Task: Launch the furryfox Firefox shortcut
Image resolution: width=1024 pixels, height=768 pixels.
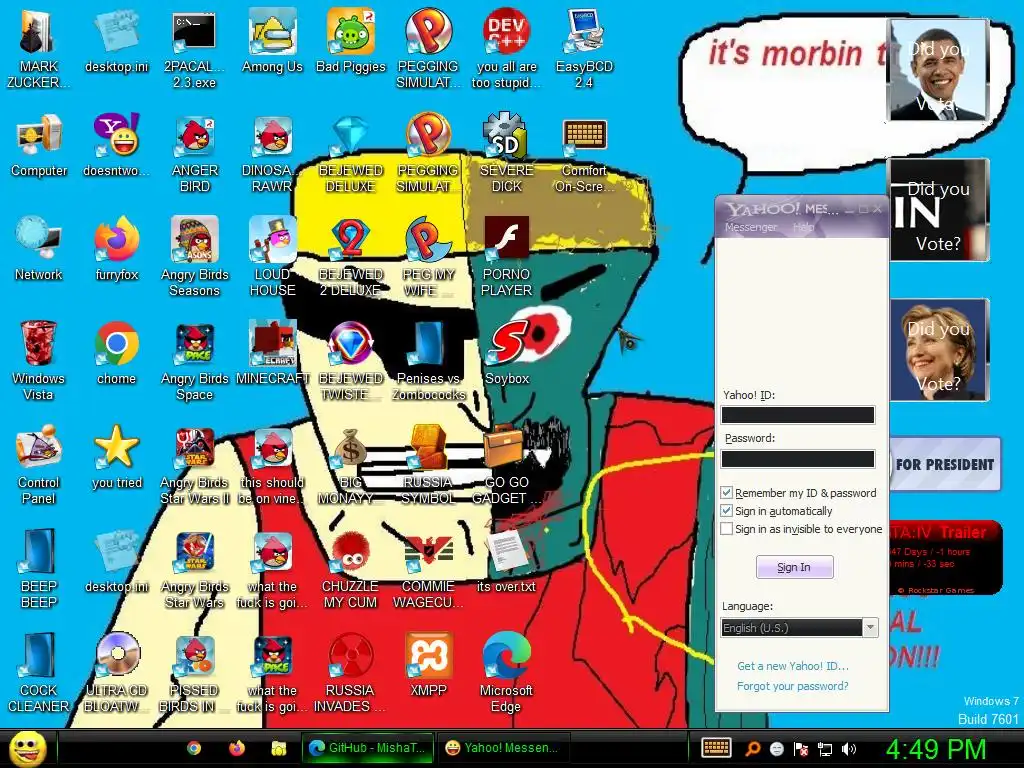Action: point(117,249)
